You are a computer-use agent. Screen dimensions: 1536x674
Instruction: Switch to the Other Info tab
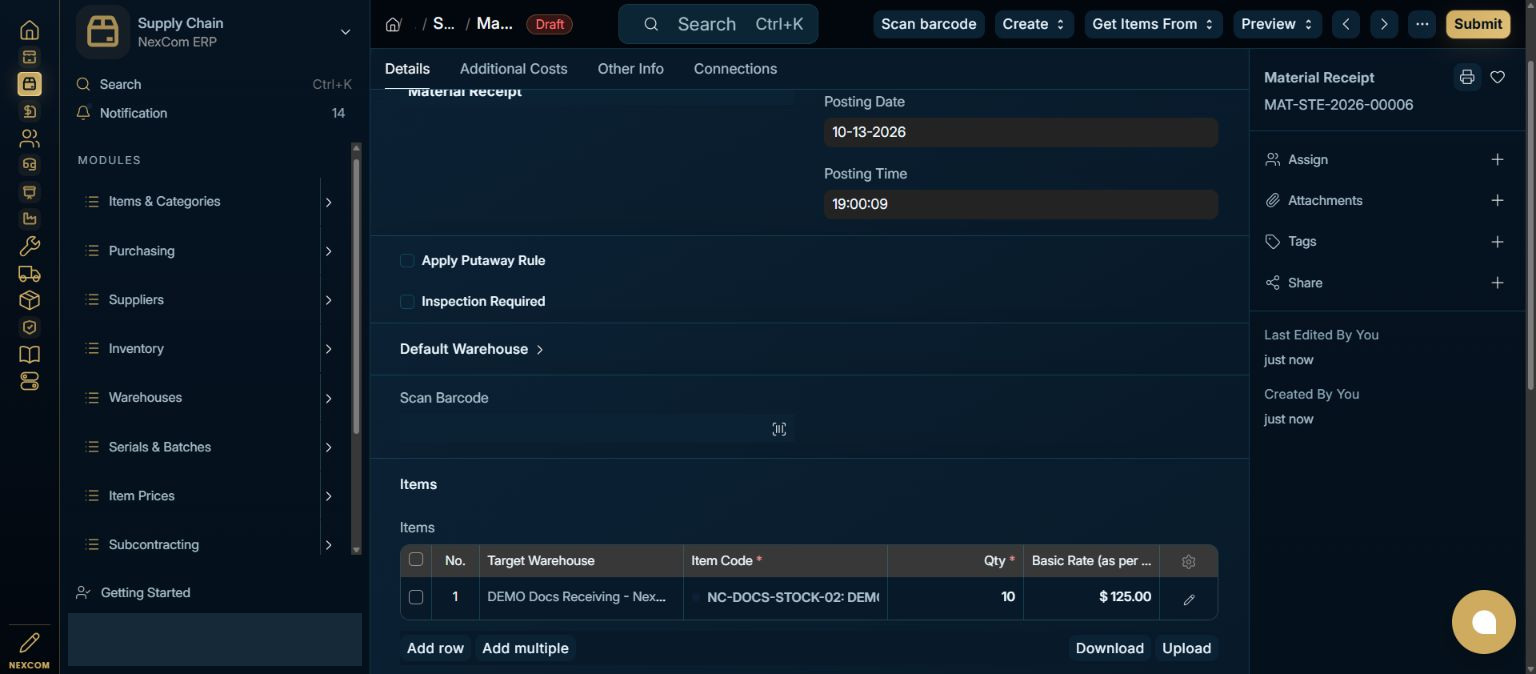tap(630, 69)
